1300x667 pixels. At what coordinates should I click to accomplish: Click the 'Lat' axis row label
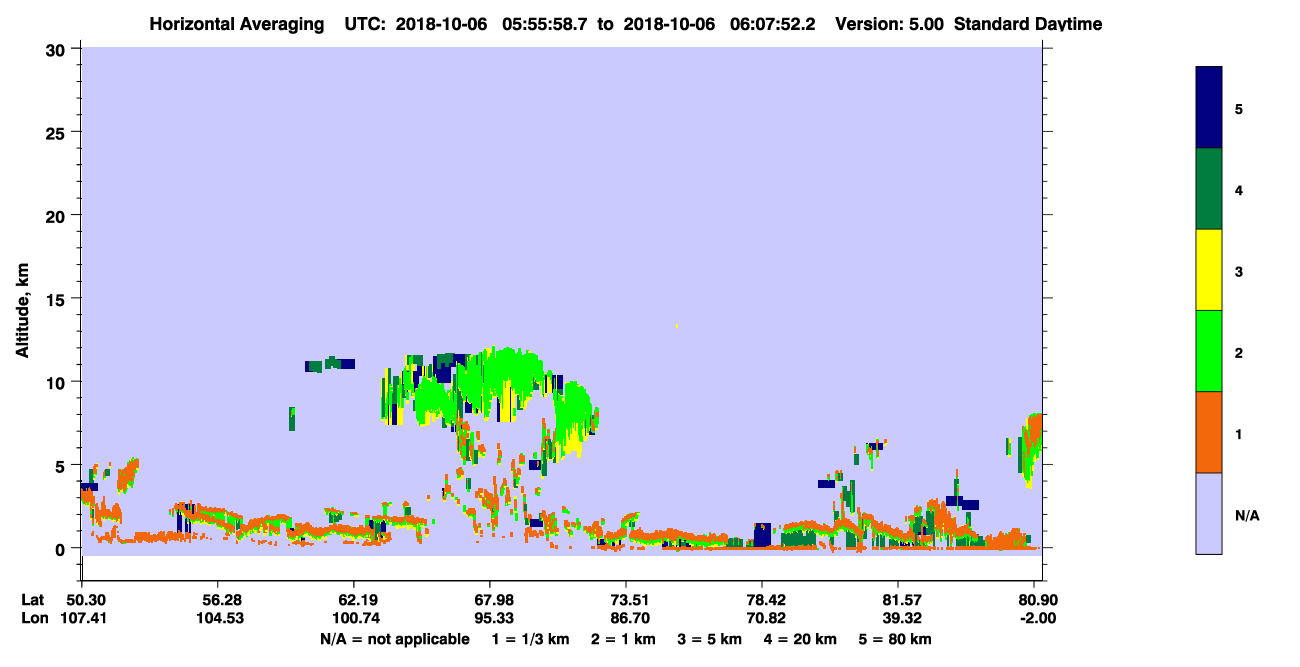(x=33, y=599)
